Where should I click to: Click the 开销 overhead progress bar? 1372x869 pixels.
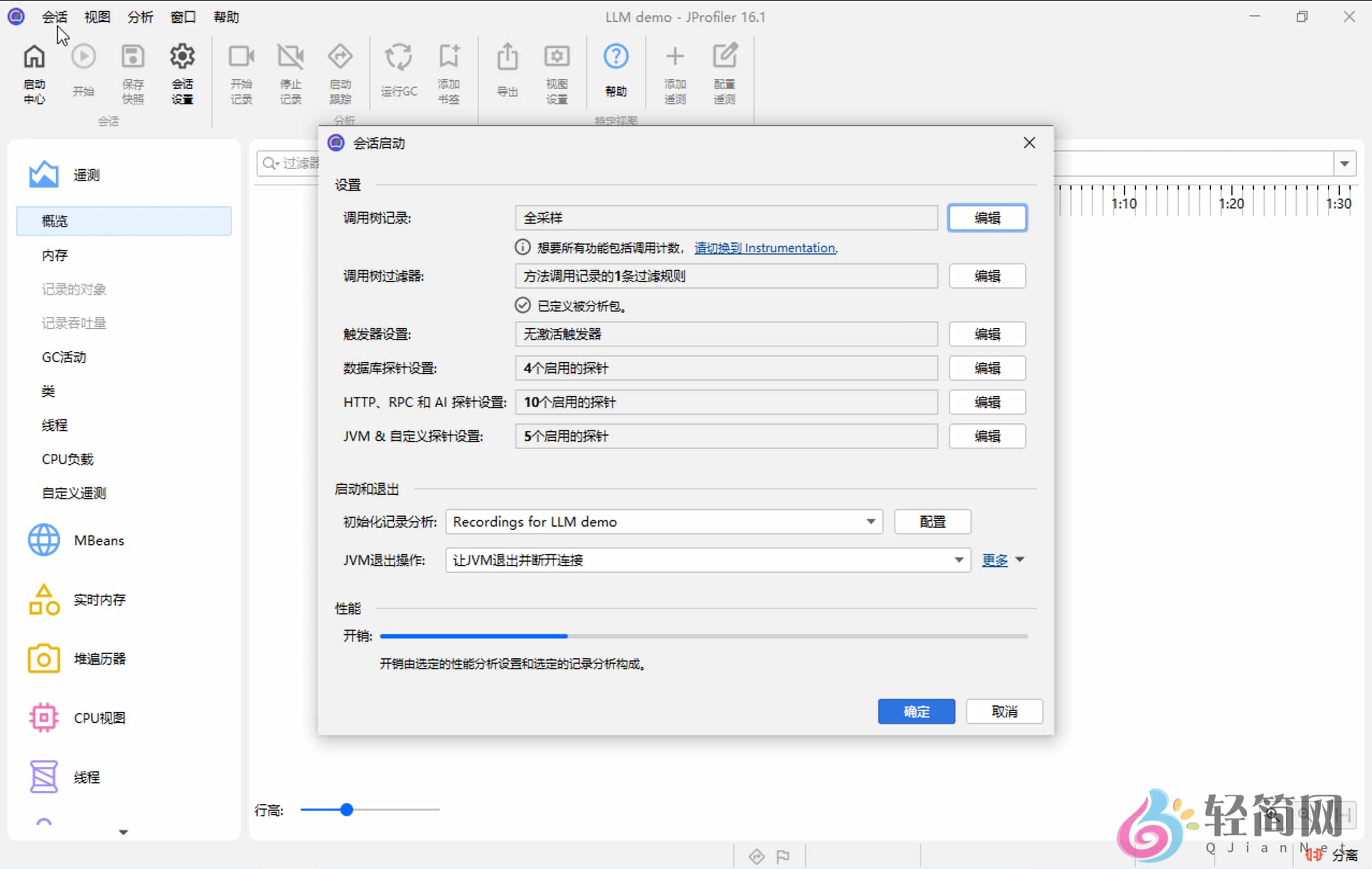(704, 636)
